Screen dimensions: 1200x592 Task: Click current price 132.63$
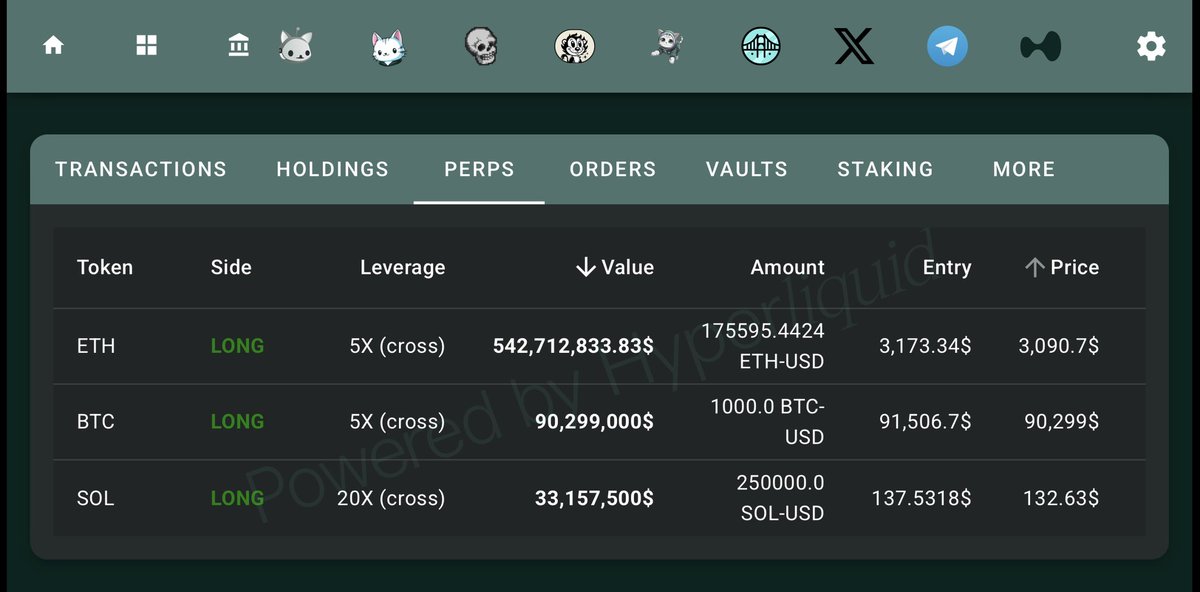coord(1061,498)
